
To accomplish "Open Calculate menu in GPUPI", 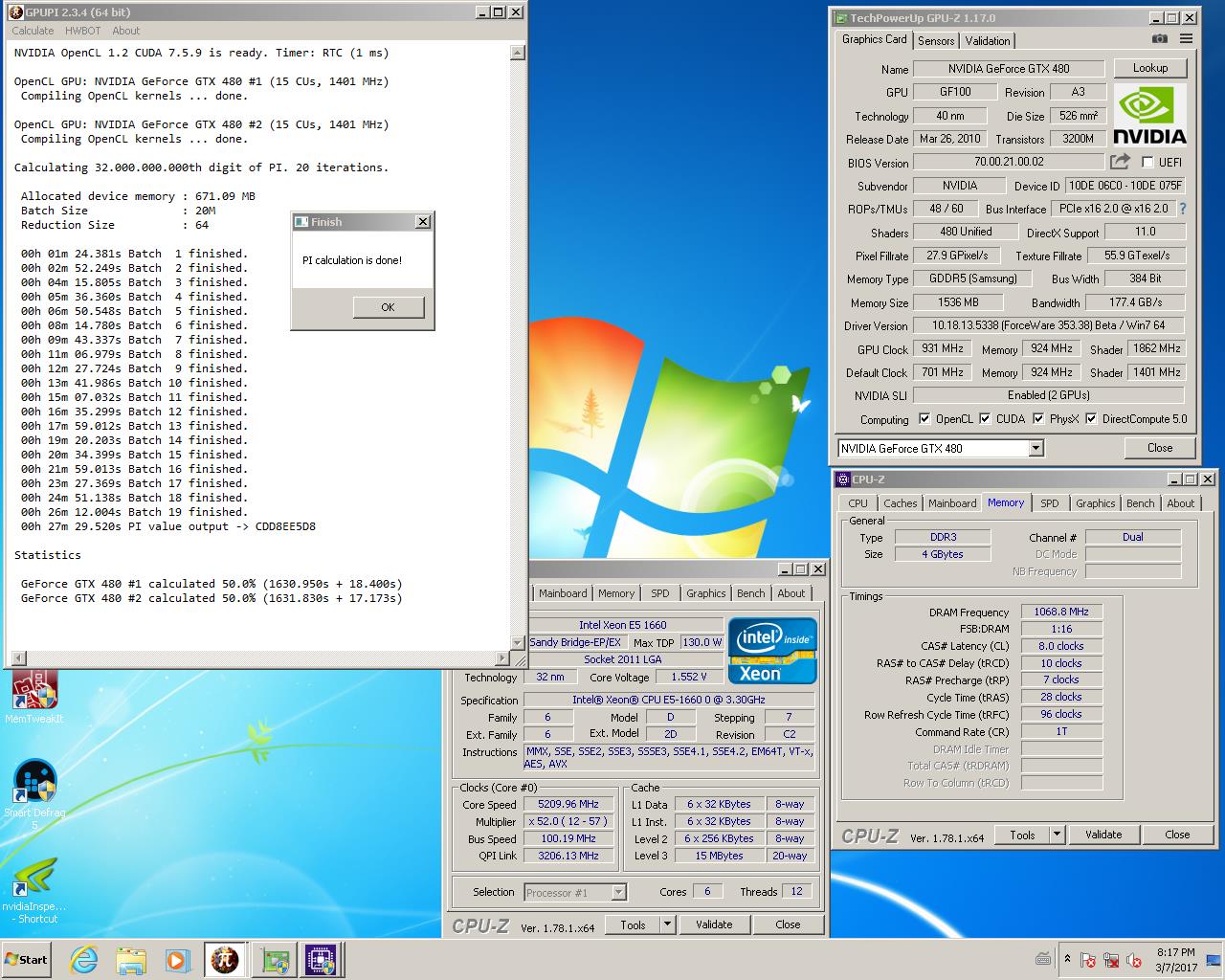I will (x=33, y=31).
